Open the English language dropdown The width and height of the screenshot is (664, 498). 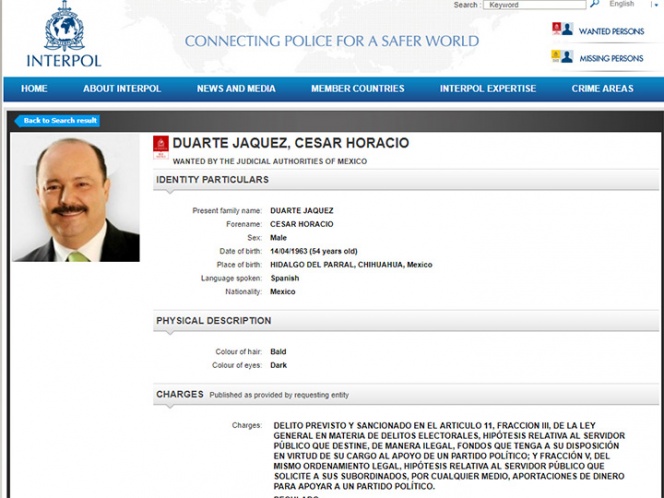click(x=621, y=5)
